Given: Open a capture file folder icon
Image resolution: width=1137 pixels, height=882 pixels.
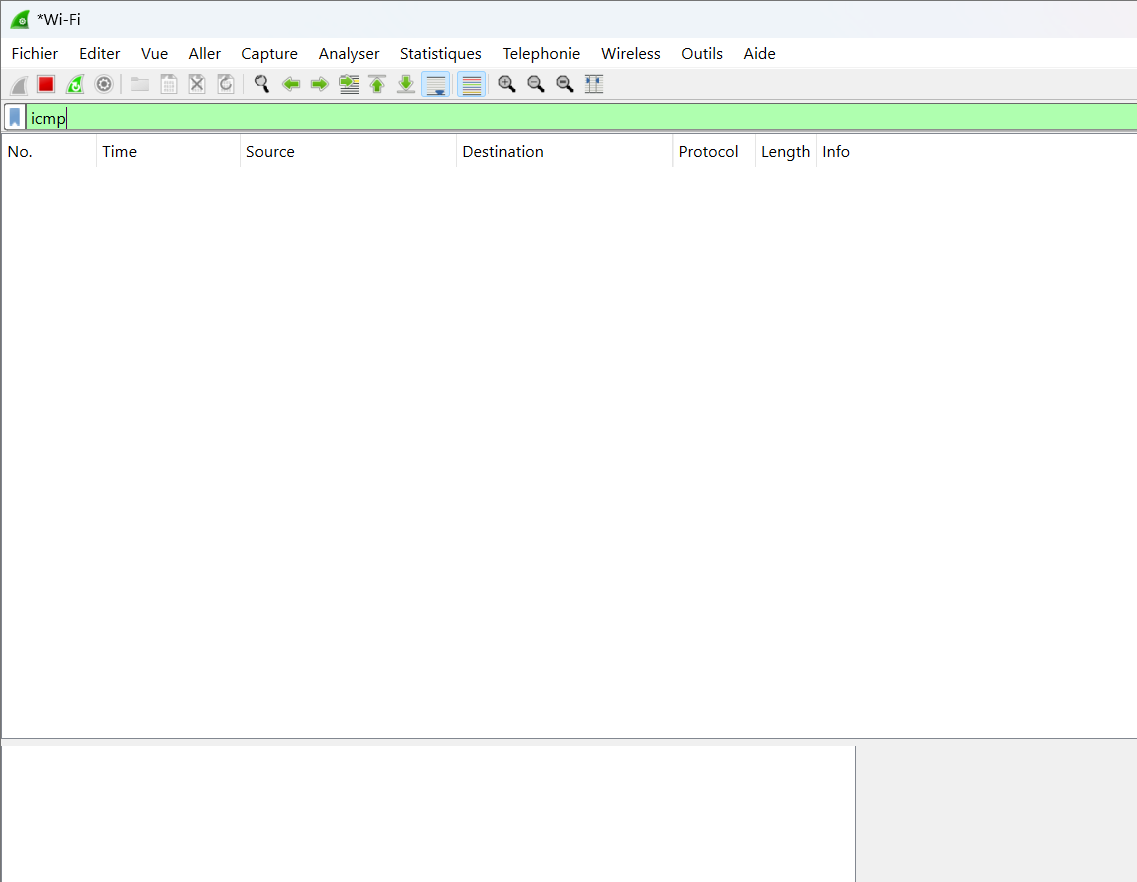Looking at the screenshot, I should tap(139, 85).
